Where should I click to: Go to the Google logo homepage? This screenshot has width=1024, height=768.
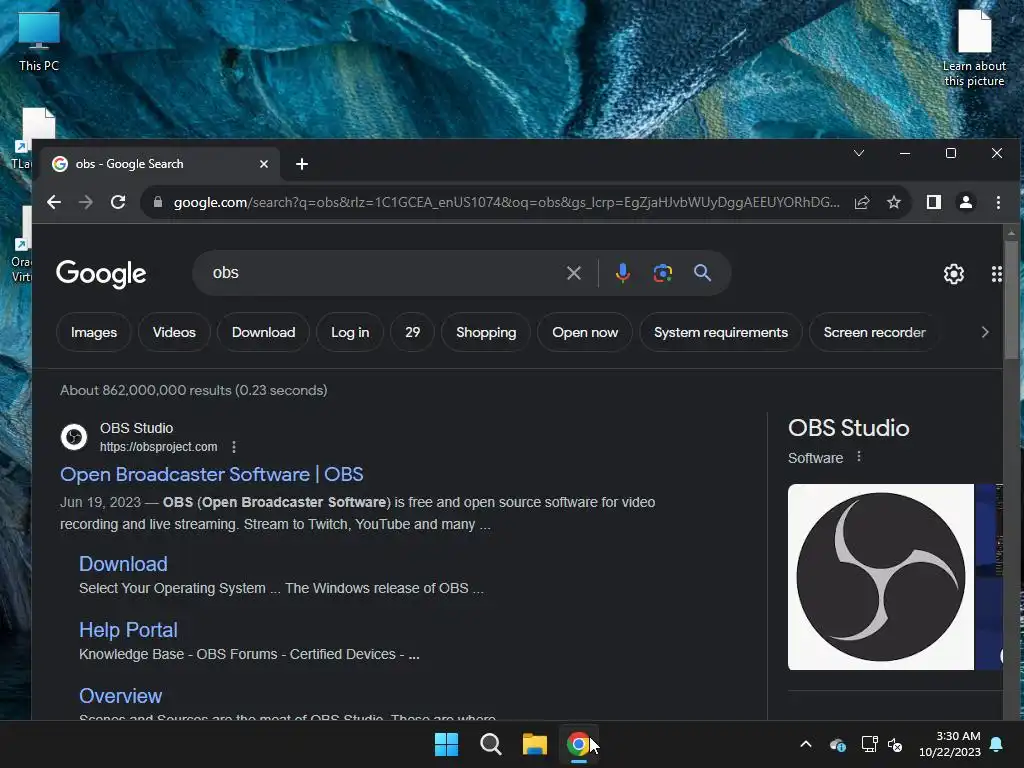(x=101, y=274)
